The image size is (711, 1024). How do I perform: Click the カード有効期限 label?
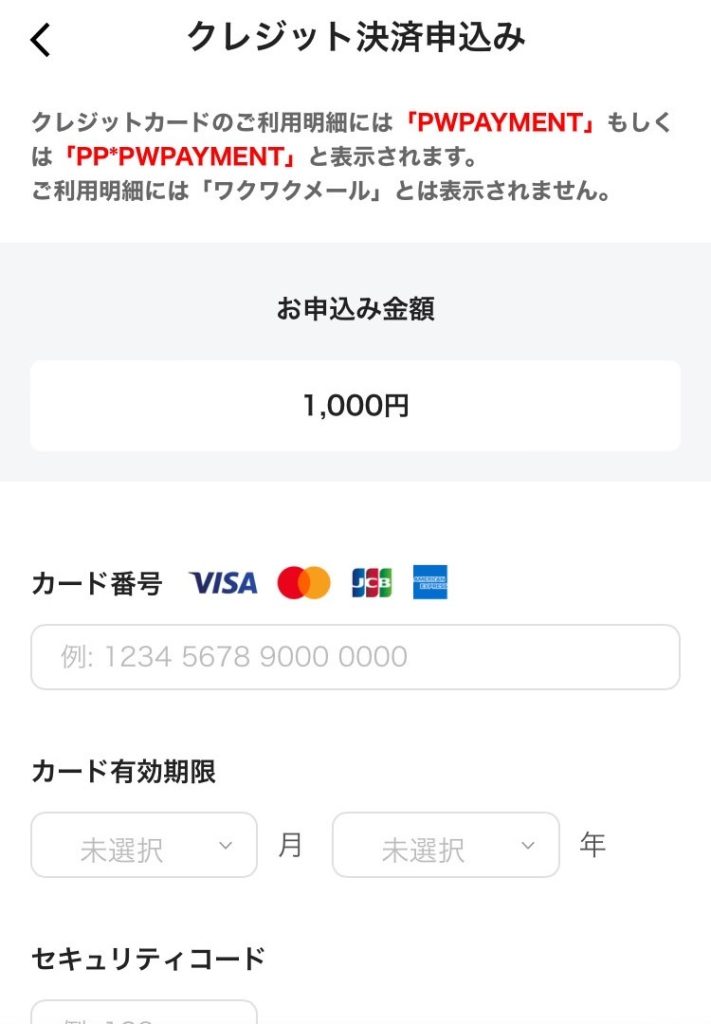click(x=124, y=771)
